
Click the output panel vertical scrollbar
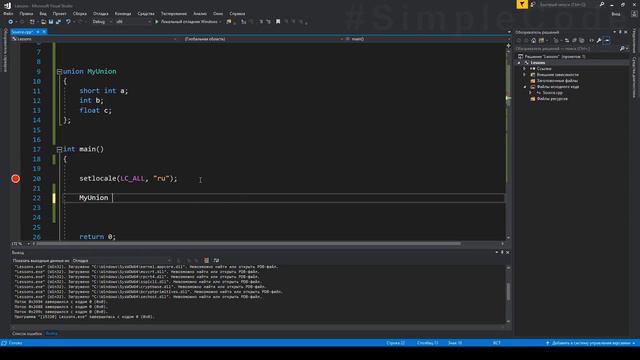(x=508, y=291)
